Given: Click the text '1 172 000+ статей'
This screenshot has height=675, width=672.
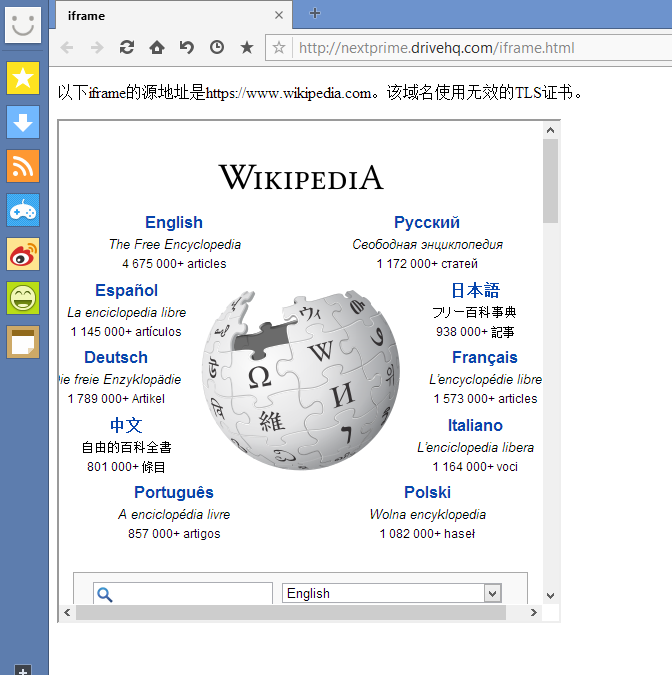Looking at the screenshot, I should pos(427,264).
